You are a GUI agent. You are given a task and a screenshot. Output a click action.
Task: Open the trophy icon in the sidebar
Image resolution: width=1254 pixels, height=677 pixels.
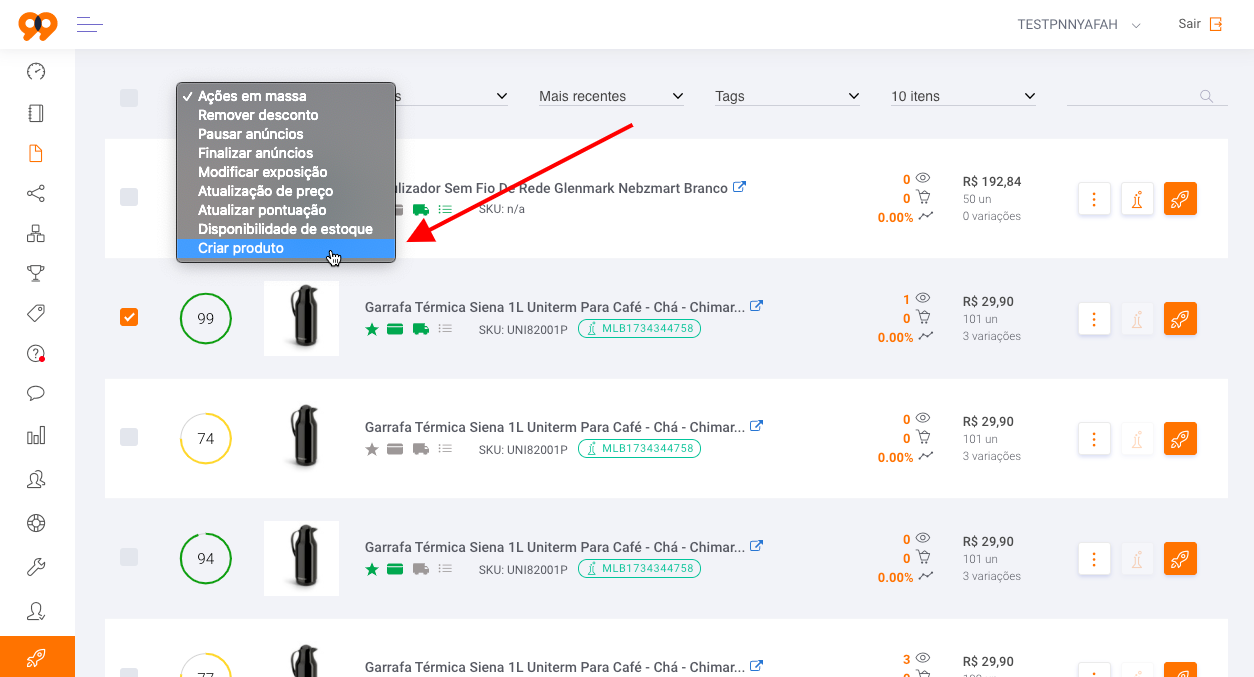[x=36, y=273]
